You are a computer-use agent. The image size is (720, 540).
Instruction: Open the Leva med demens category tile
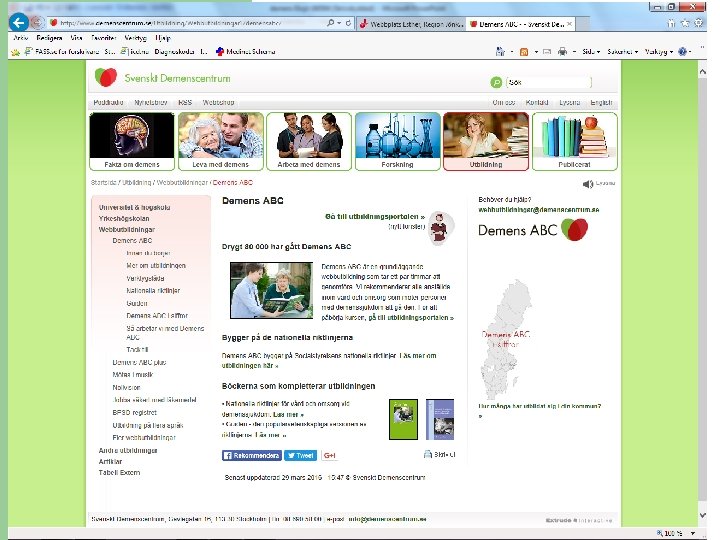coord(220,141)
